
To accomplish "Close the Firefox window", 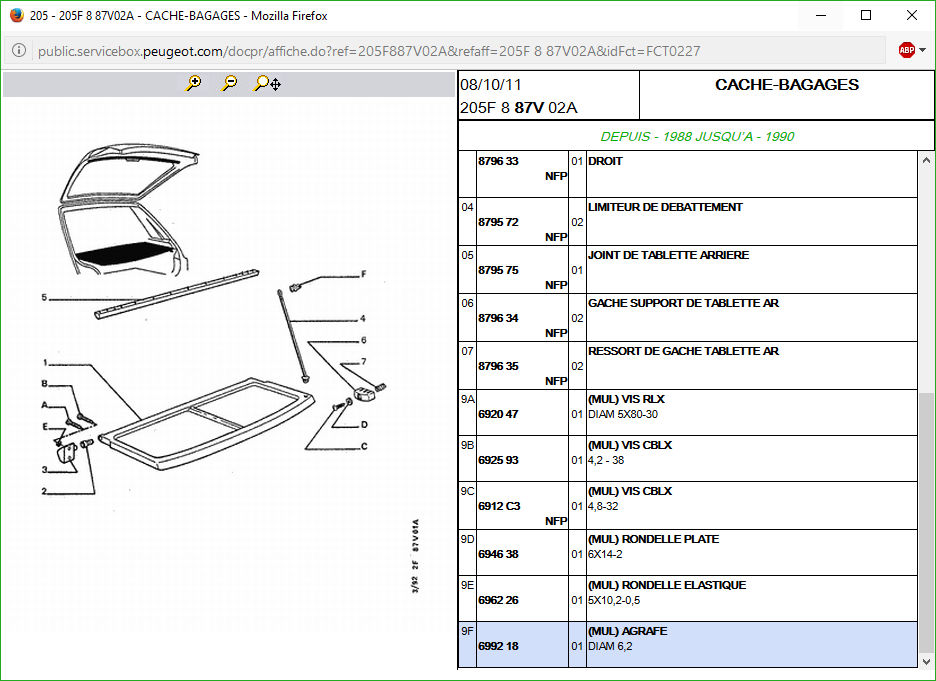I will (x=911, y=15).
